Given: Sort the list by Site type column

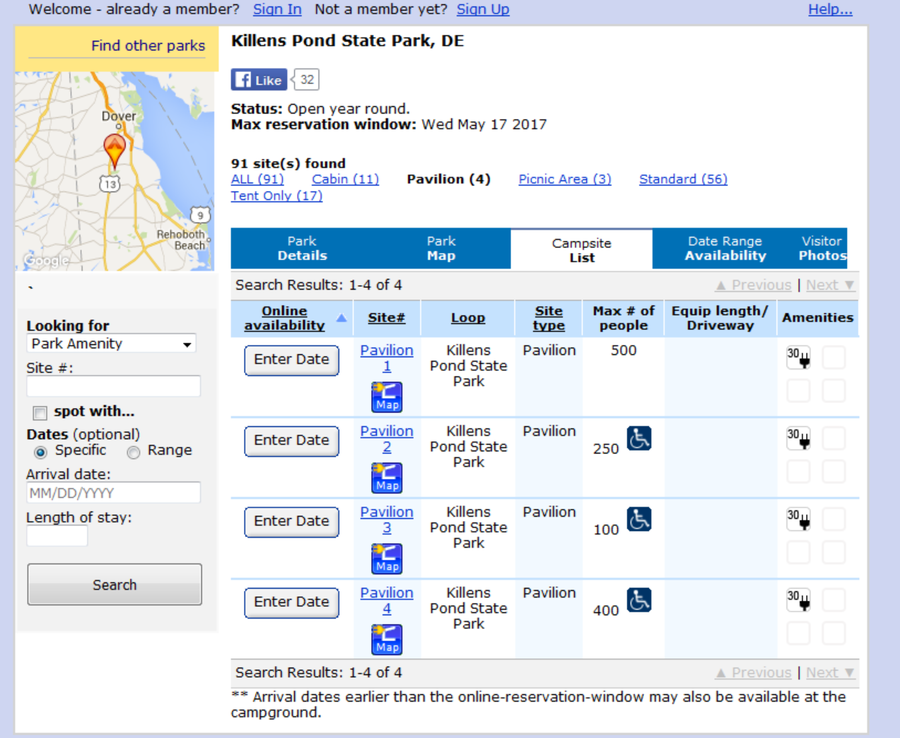Looking at the screenshot, I should tap(548, 318).
